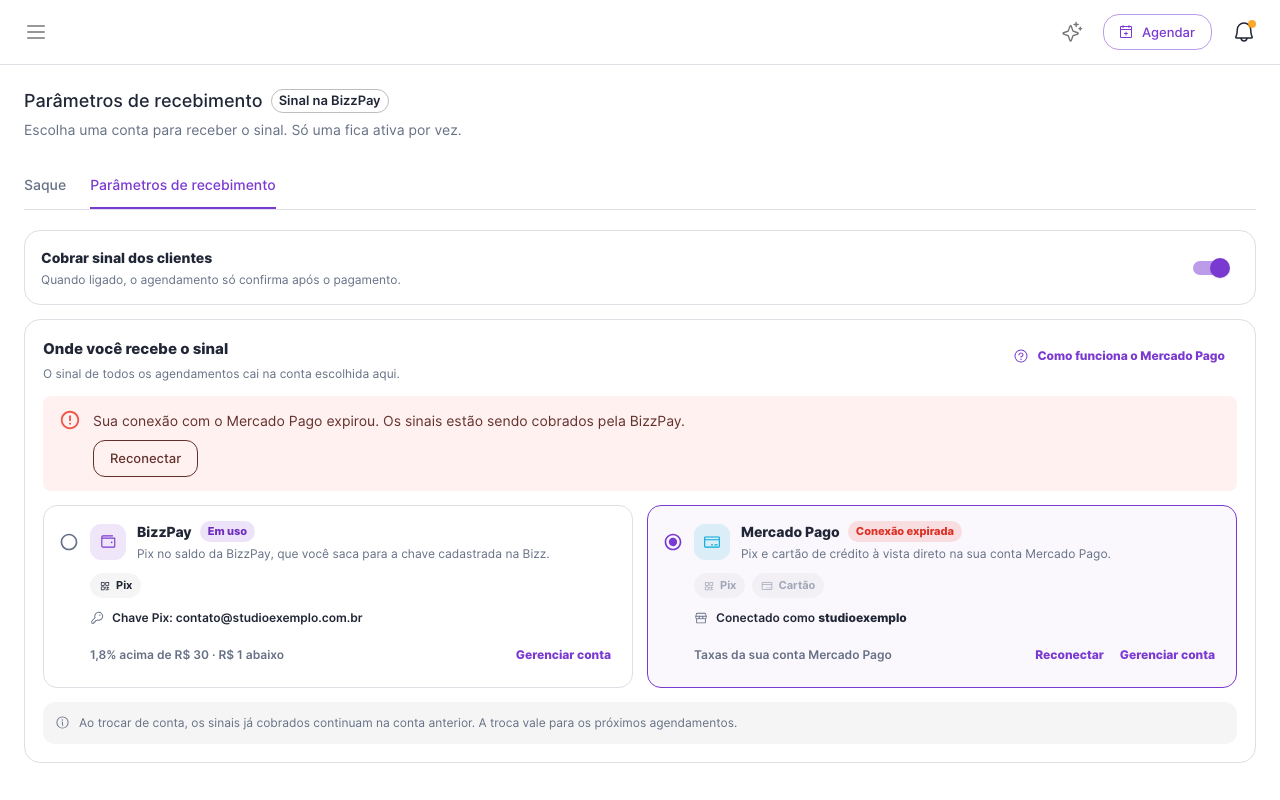Screen dimensions: 1280x800
Task: Click Reconectar button in the alert banner
Action: pyautogui.click(x=145, y=458)
